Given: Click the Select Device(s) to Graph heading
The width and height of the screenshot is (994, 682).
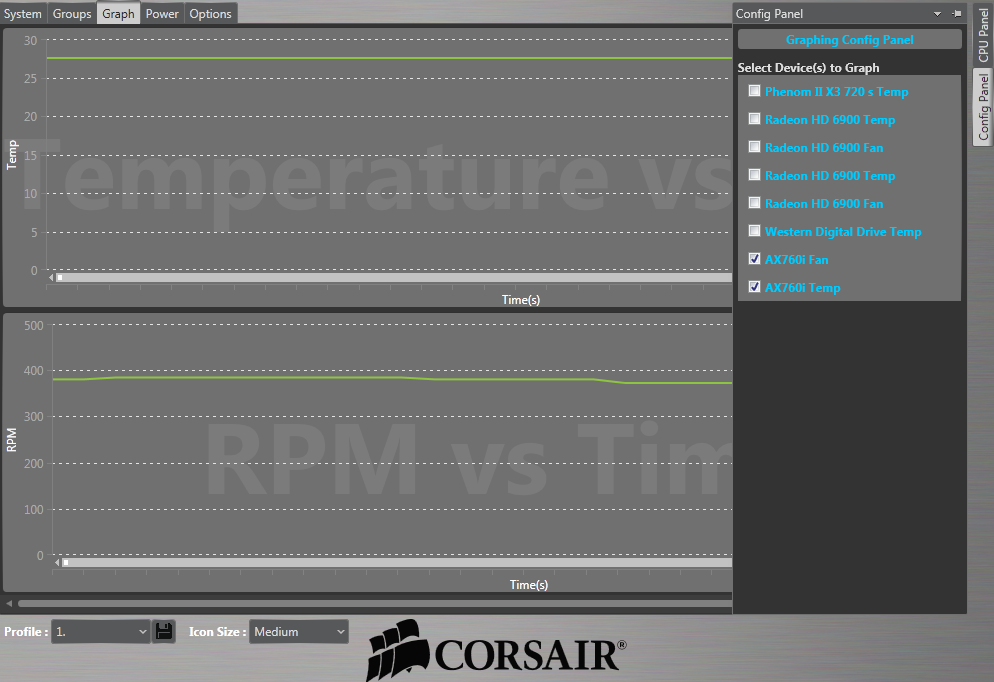Looking at the screenshot, I should (808, 68).
